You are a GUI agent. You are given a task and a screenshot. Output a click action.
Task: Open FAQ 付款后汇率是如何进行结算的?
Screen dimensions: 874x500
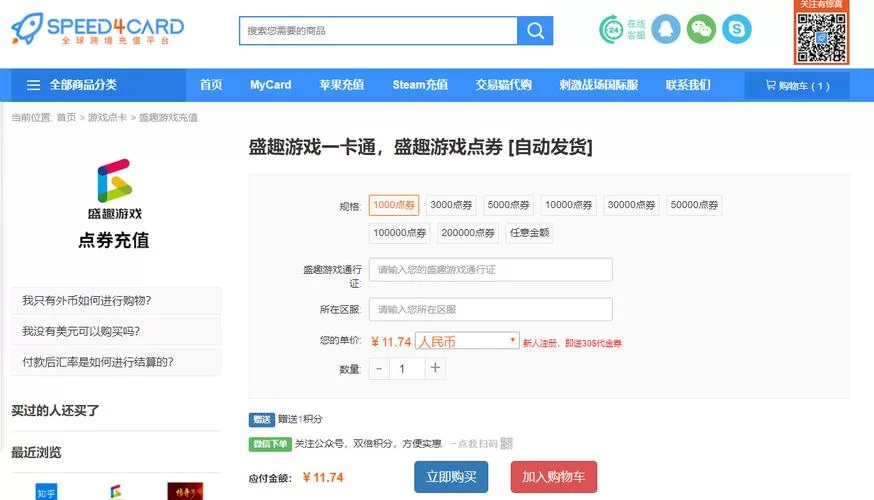coord(116,362)
